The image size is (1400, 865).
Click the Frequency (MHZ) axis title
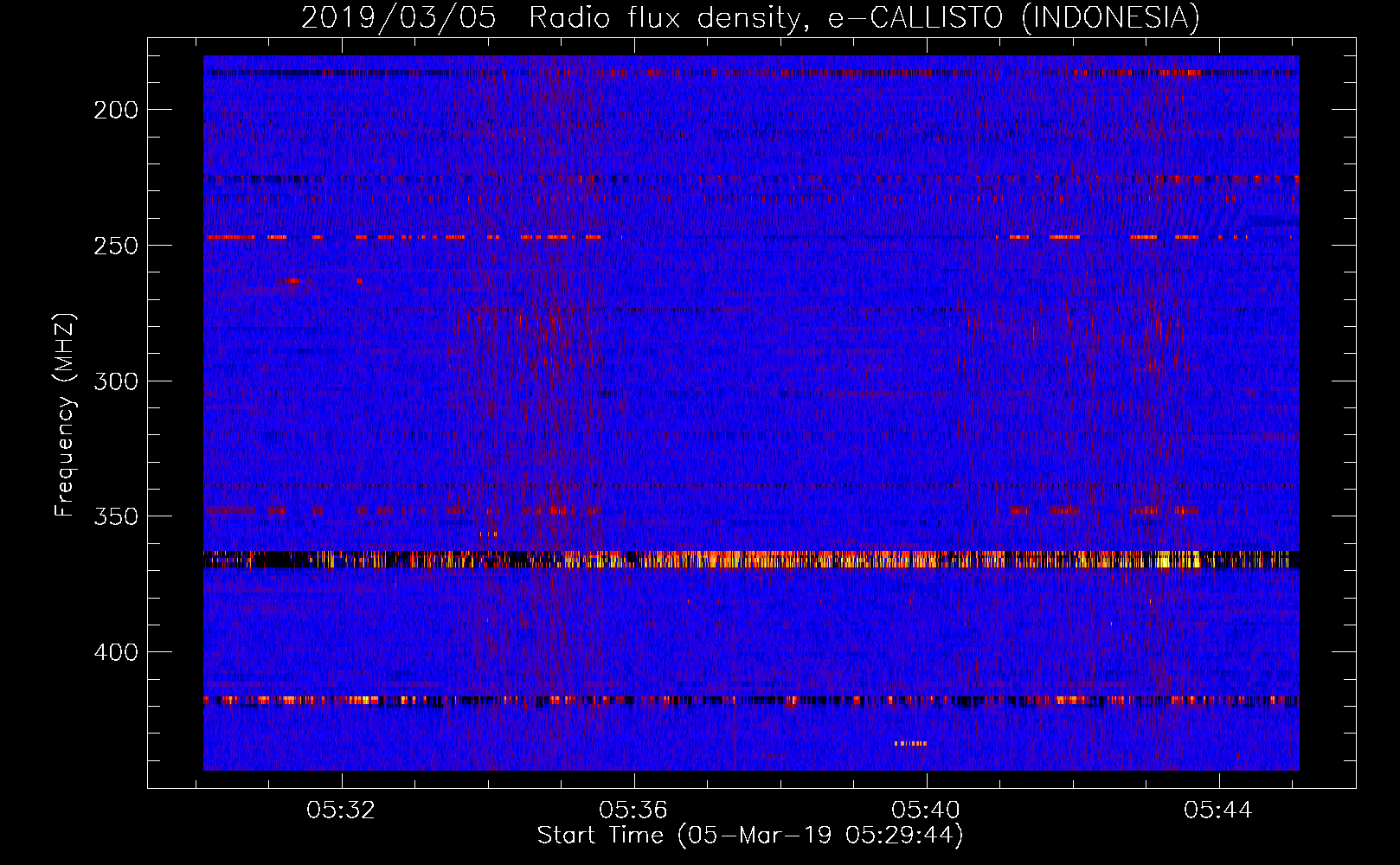(65, 415)
